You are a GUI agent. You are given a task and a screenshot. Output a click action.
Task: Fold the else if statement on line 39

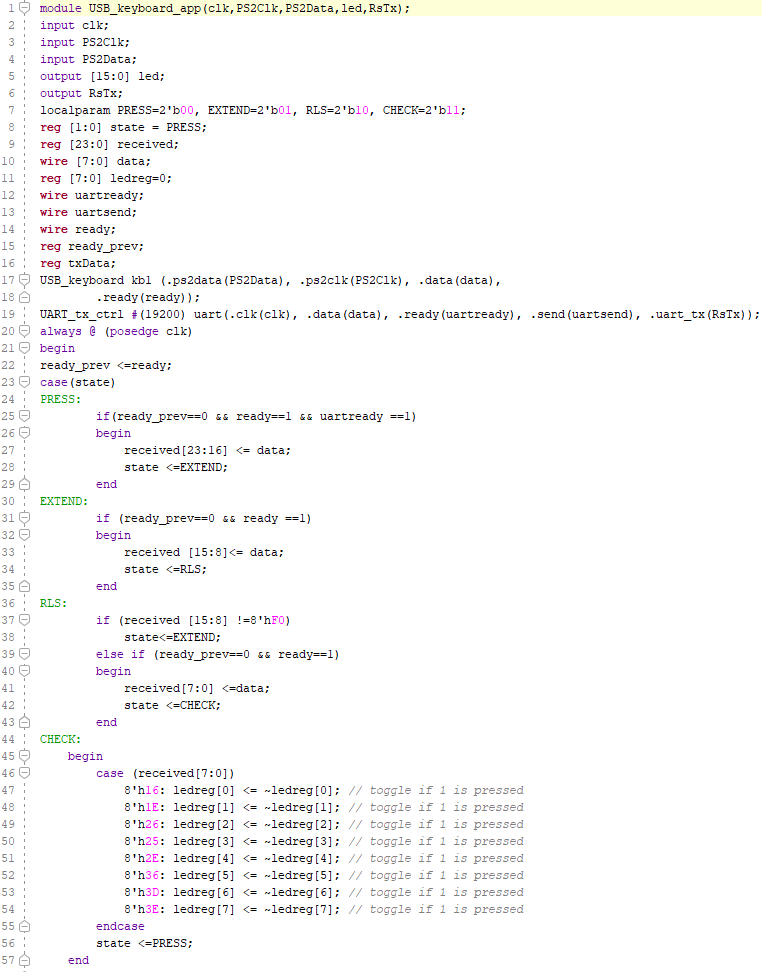point(25,654)
